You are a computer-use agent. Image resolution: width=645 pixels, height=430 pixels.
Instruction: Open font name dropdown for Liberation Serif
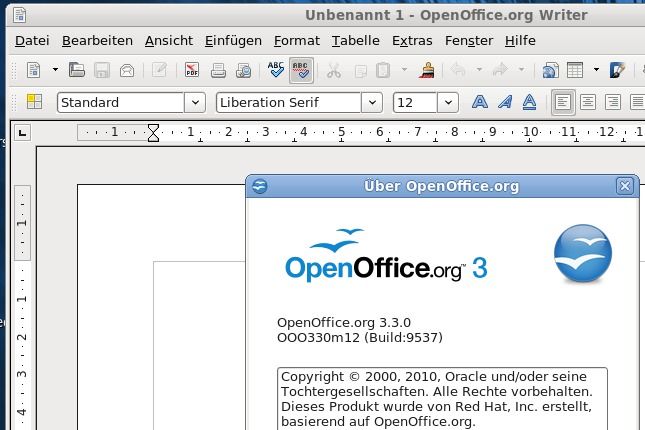(x=372, y=102)
